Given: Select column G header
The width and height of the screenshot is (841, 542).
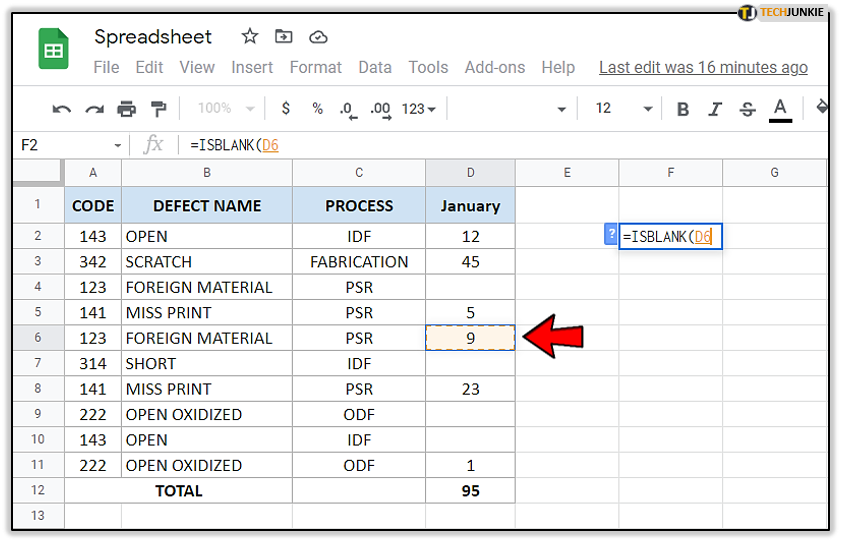Looking at the screenshot, I should click(x=774, y=173).
